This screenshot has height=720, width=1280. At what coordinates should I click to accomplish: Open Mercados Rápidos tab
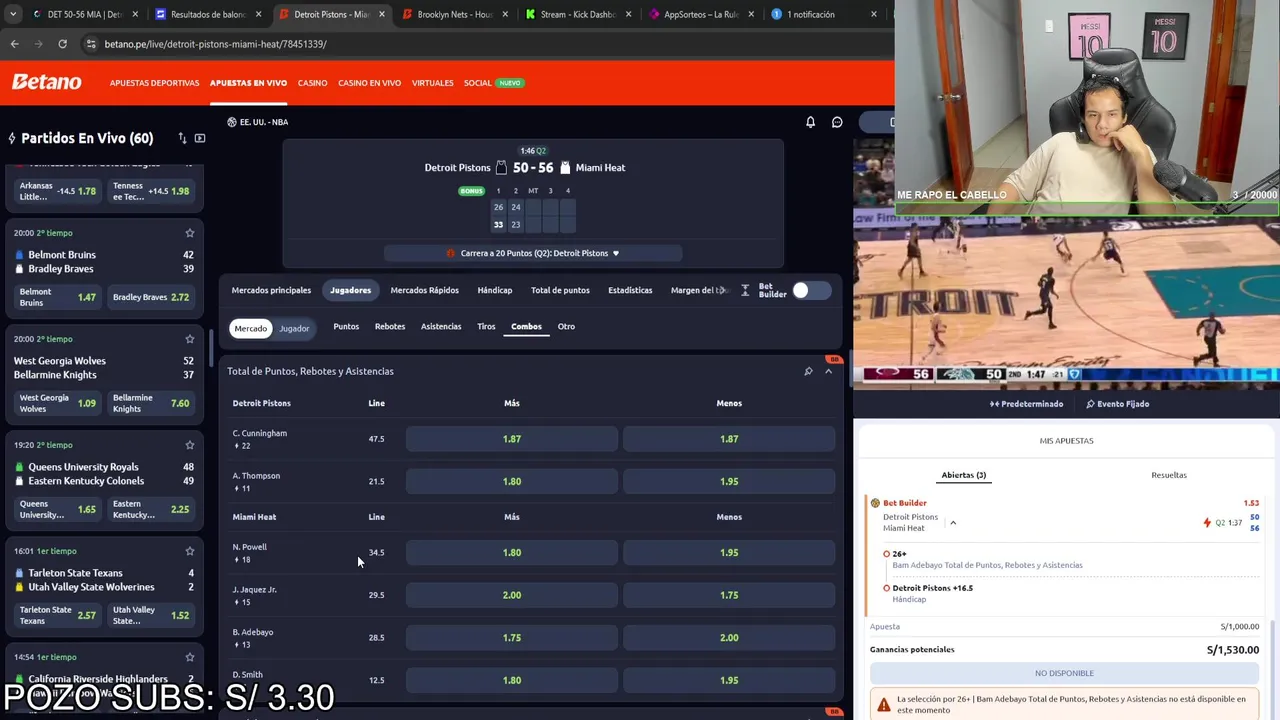point(424,290)
